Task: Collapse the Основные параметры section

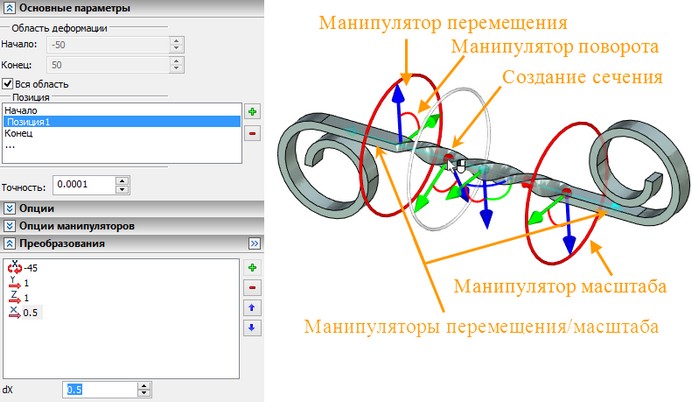Action: pyautogui.click(x=9, y=8)
